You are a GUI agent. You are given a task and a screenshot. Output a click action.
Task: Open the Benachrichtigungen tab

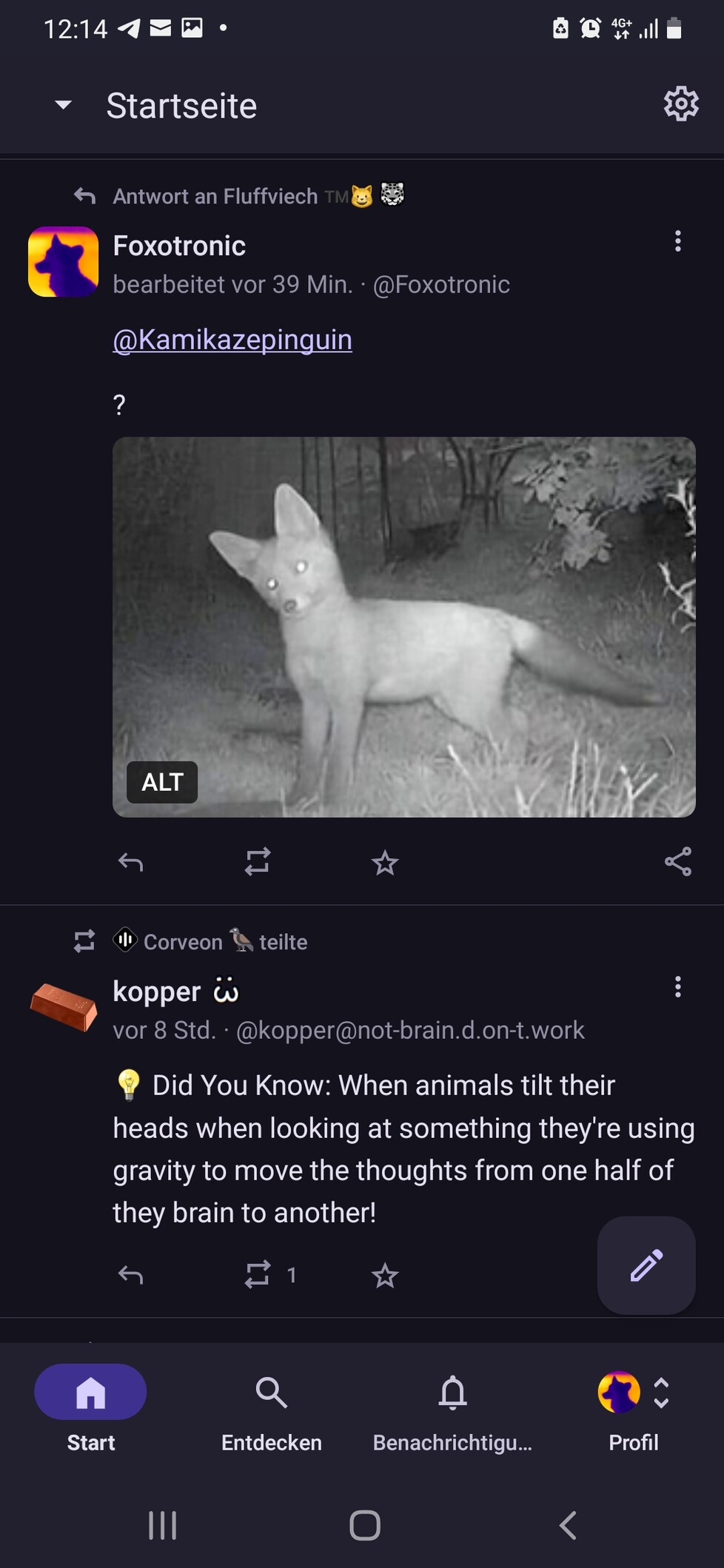pos(452,1407)
